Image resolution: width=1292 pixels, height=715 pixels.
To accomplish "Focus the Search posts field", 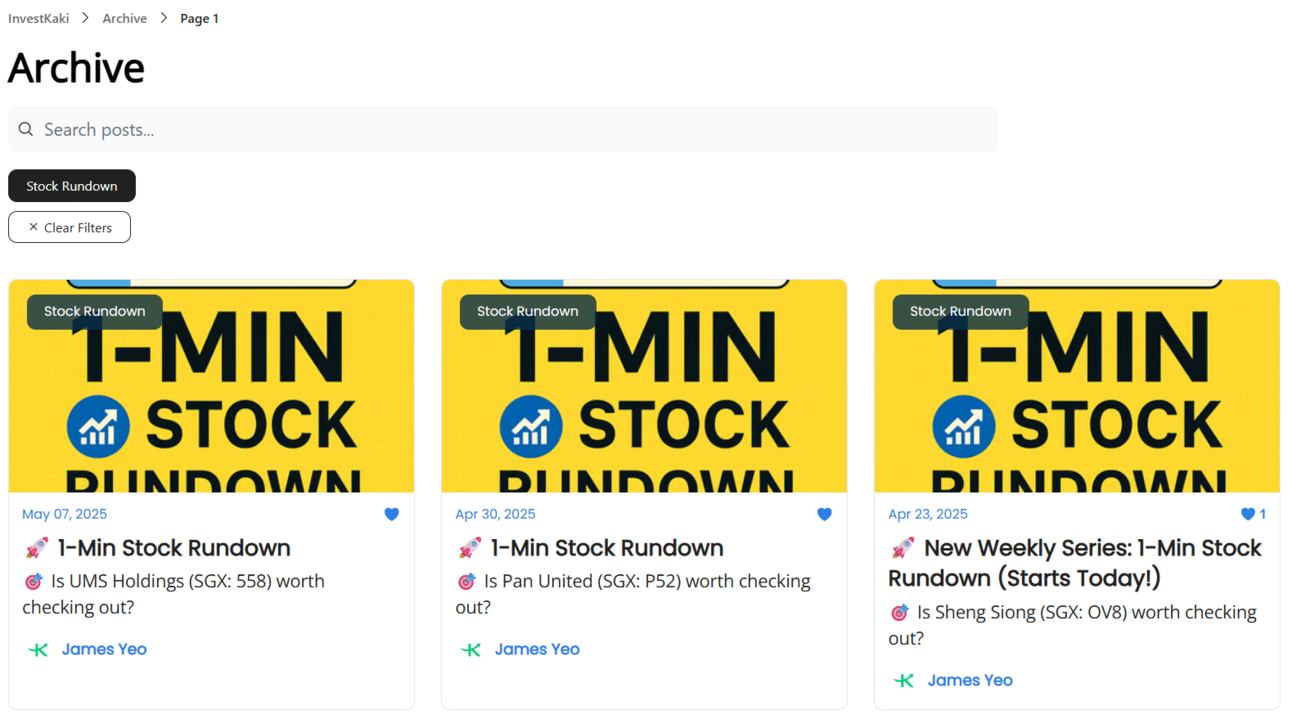I will coord(503,129).
